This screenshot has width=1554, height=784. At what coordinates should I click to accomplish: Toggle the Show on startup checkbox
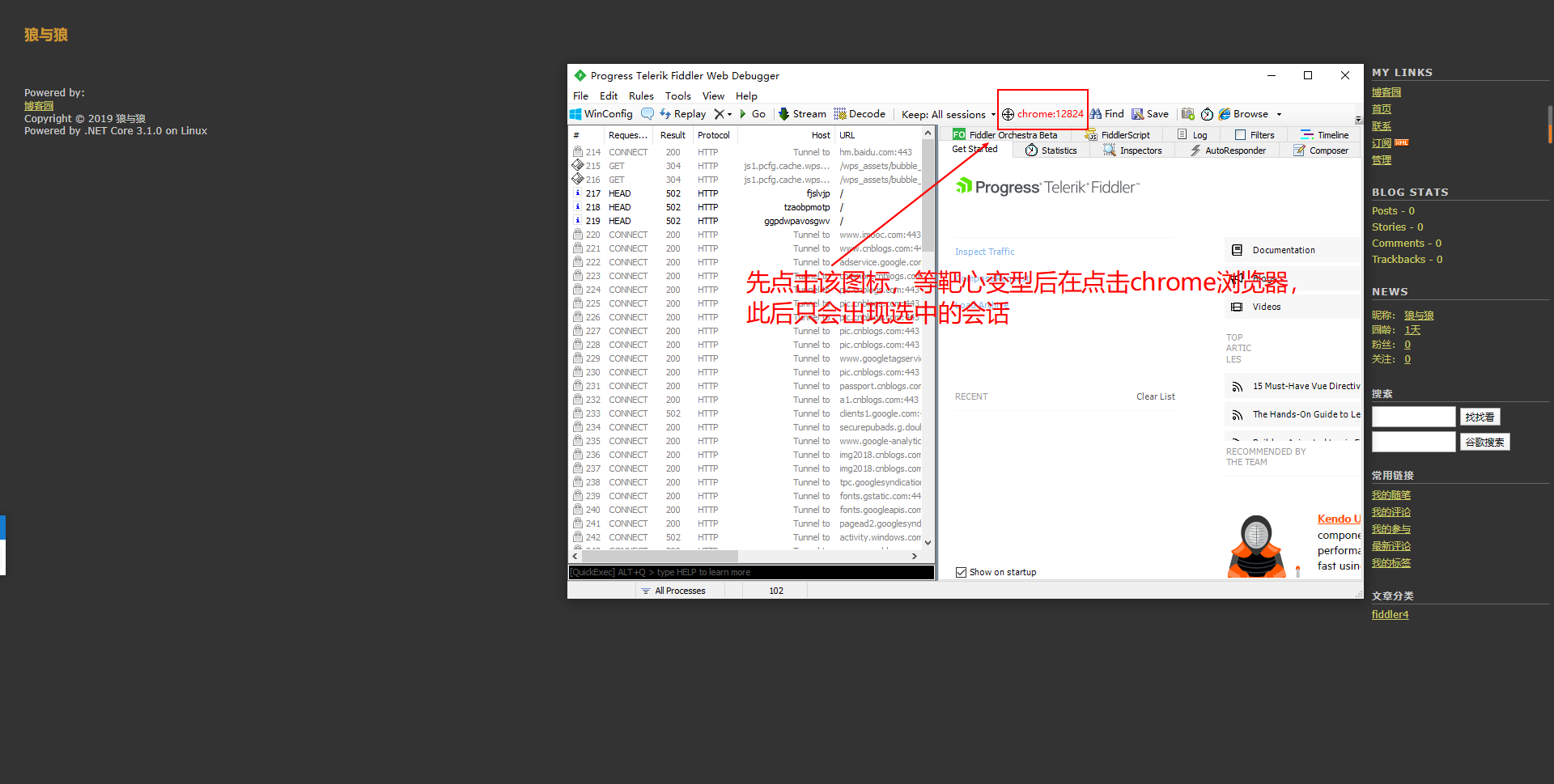[x=961, y=572]
